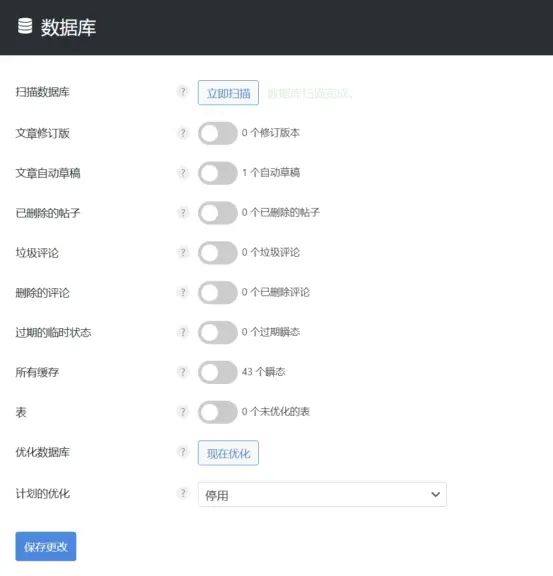Screen dimensions: 553x576
Task: Click the 立即扫描 button
Action: 228,93
